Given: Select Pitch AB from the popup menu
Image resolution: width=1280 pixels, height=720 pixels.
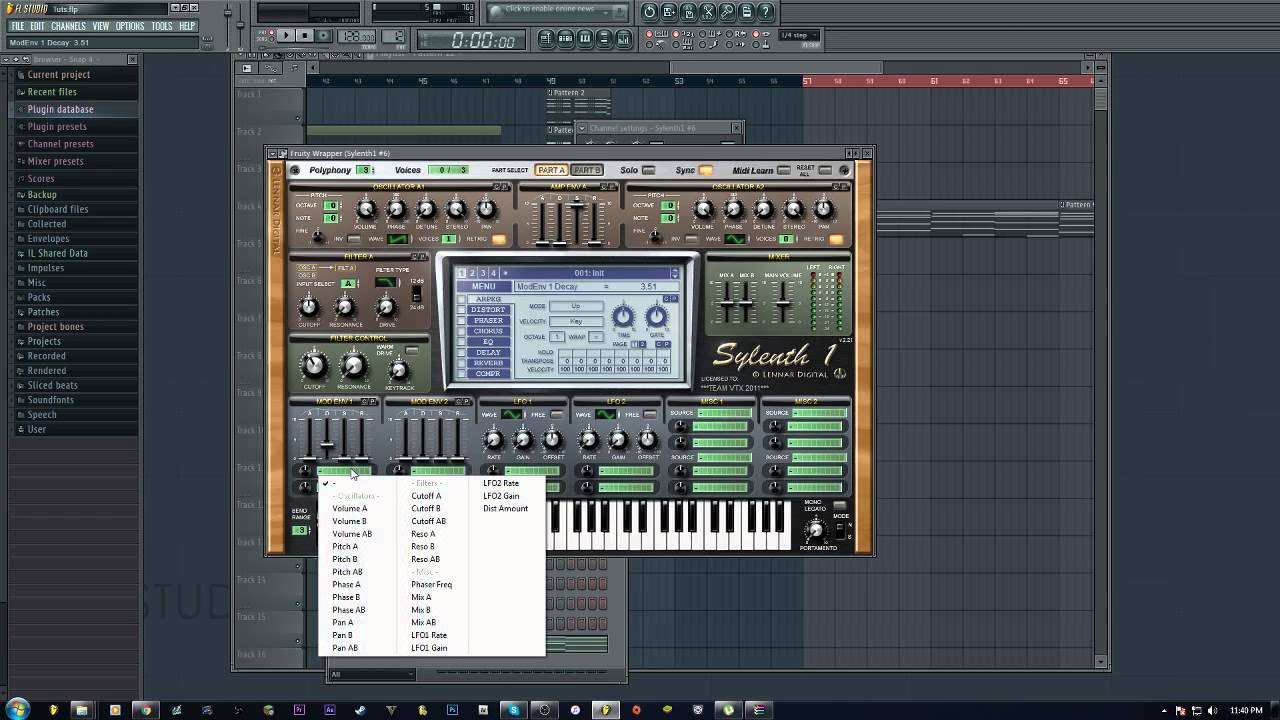Looking at the screenshot, I should point(347,572).
